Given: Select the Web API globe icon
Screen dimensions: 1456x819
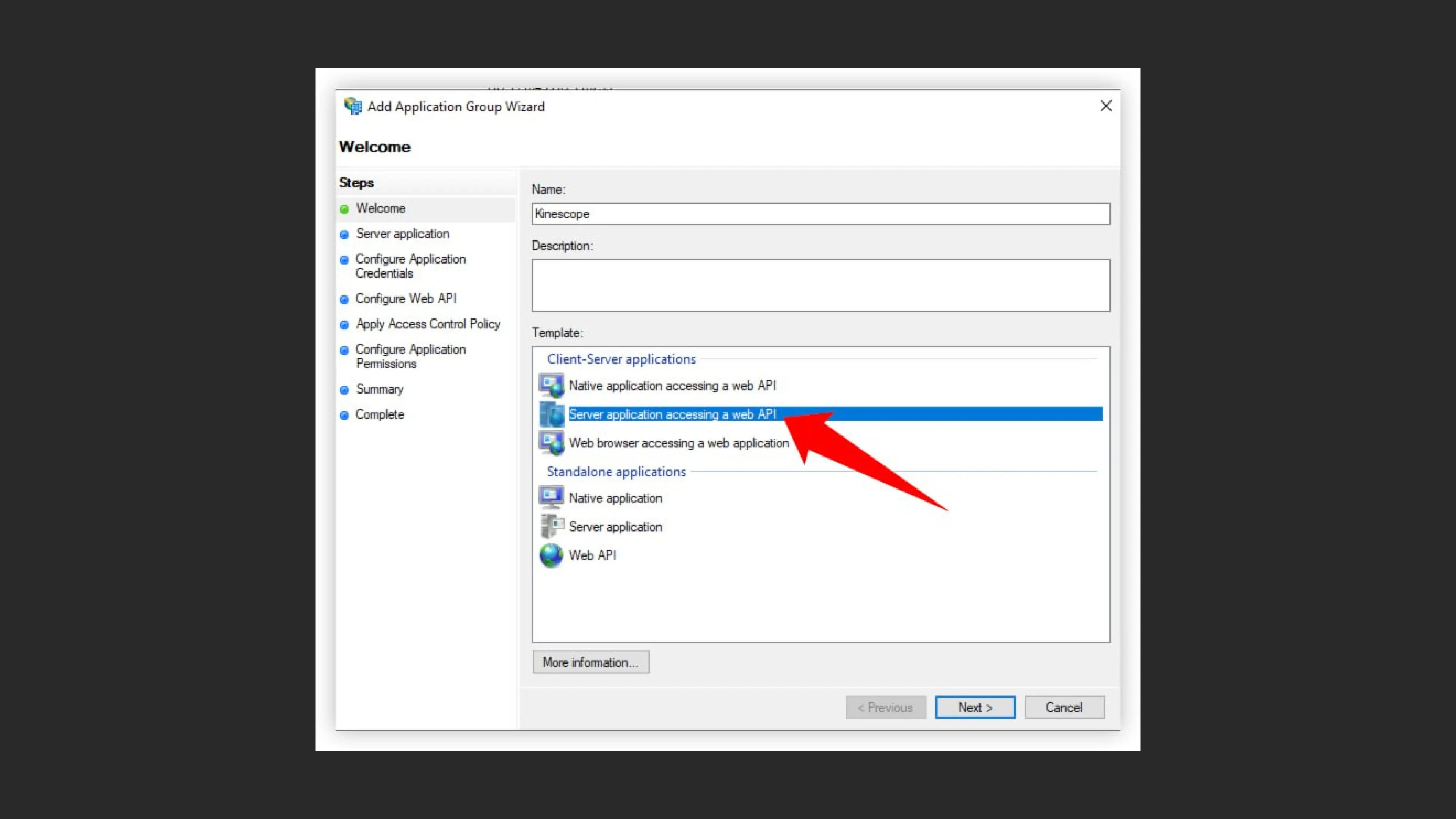Looking at the screenshot, I should point(551,555).
